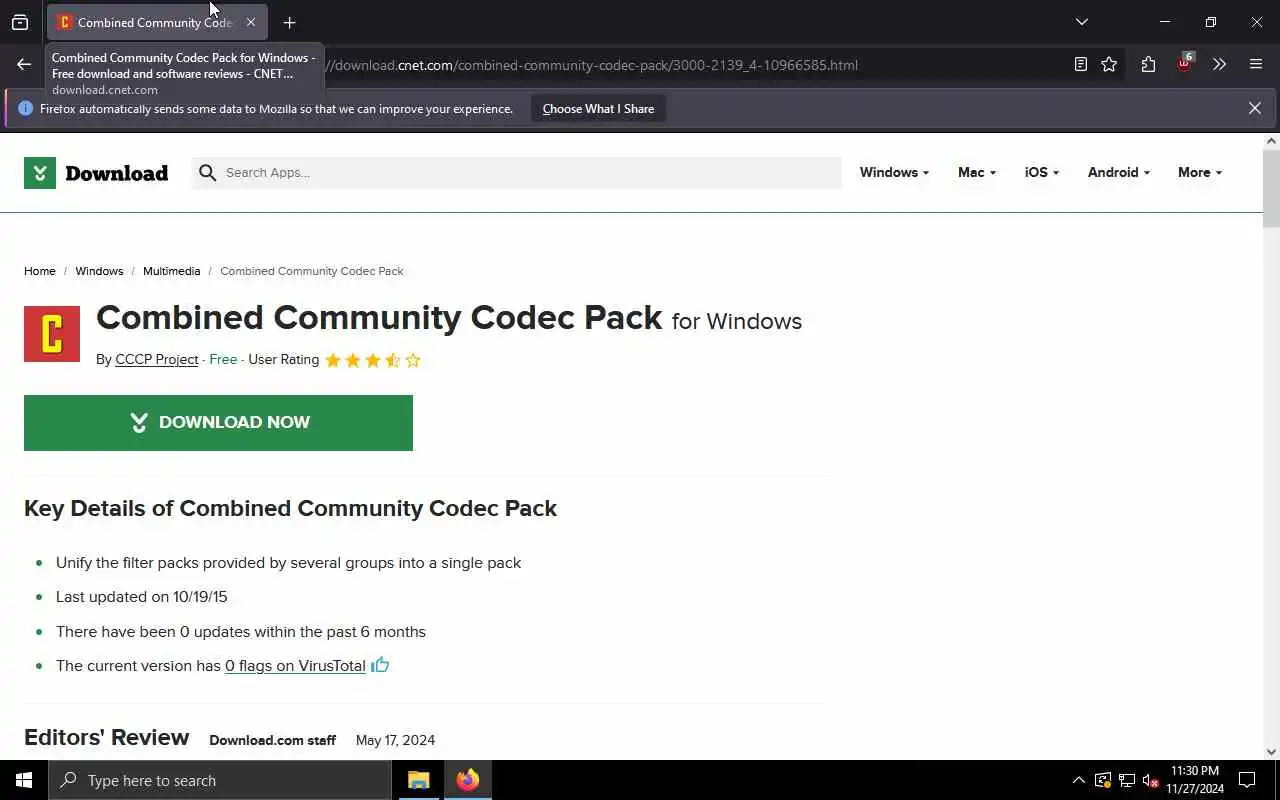The height and width of the screenshot is (800, 1280).
Task: Click the Download.com staff author text
Action: 272,740
